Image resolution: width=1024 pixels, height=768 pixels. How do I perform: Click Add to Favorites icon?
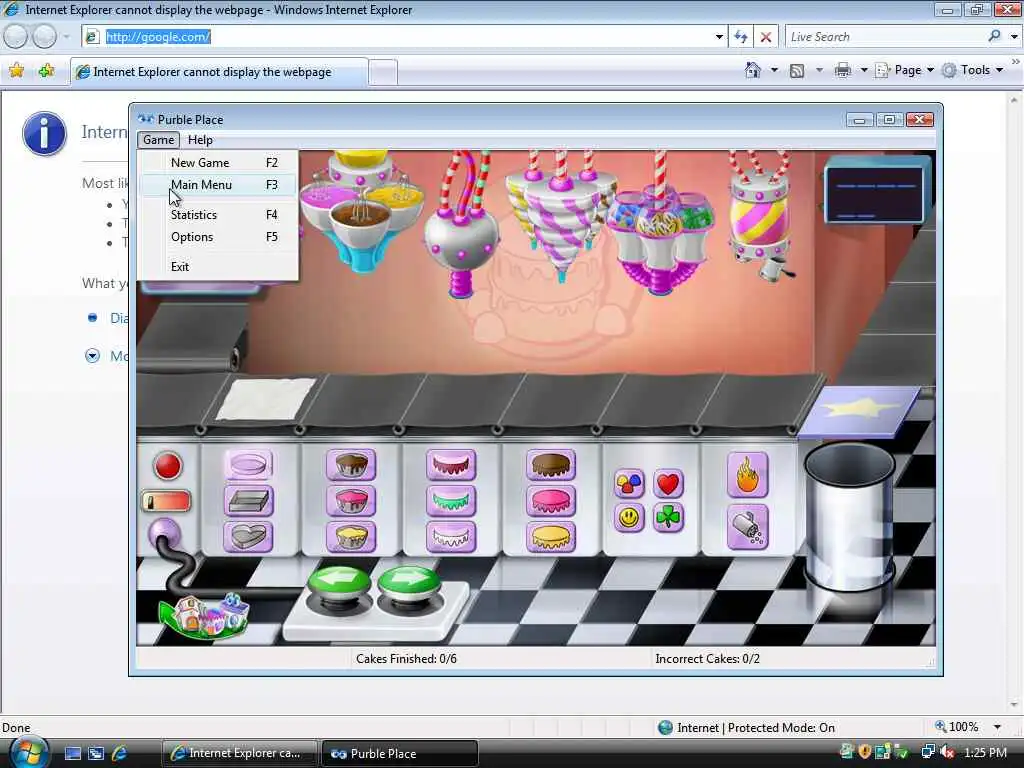(46, 71)
